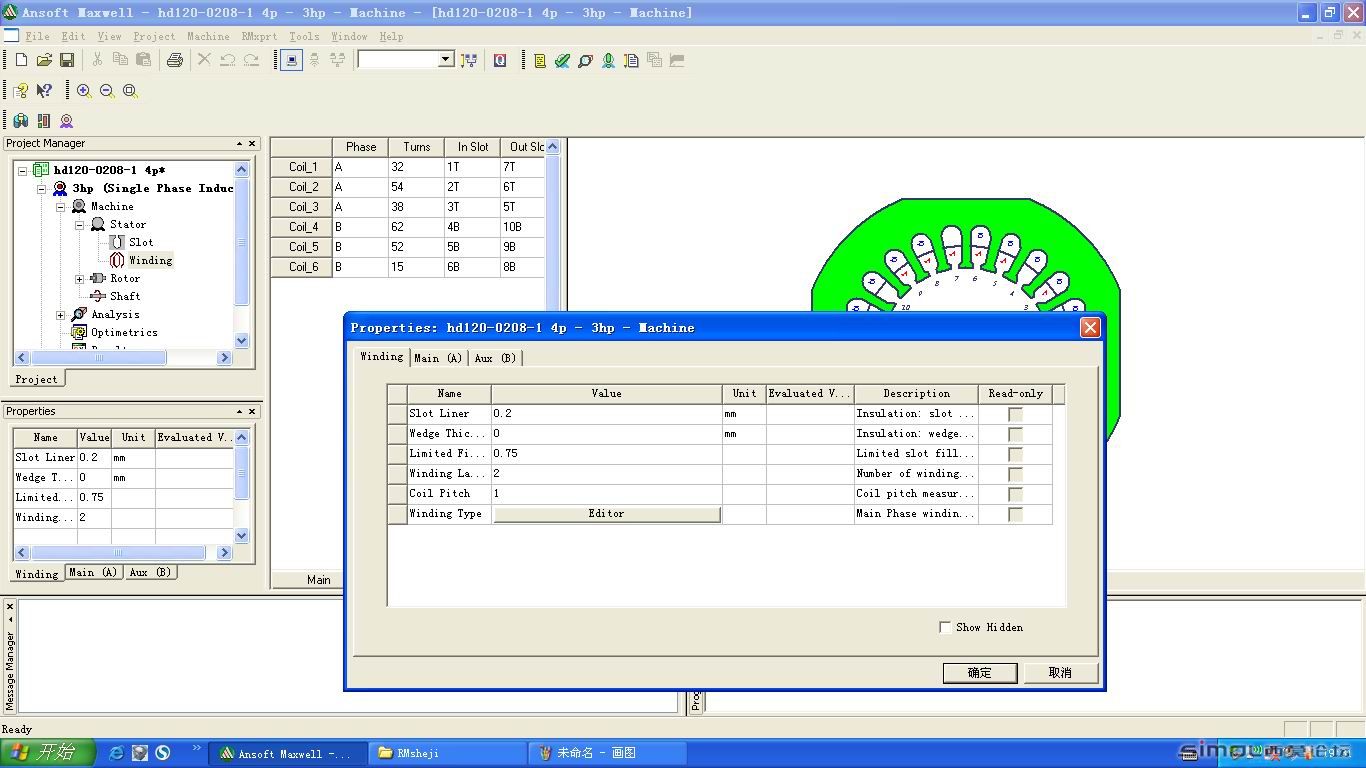Click the Delete X toolbar icon
Viewport: 1366px width, 768px height.
204,60
